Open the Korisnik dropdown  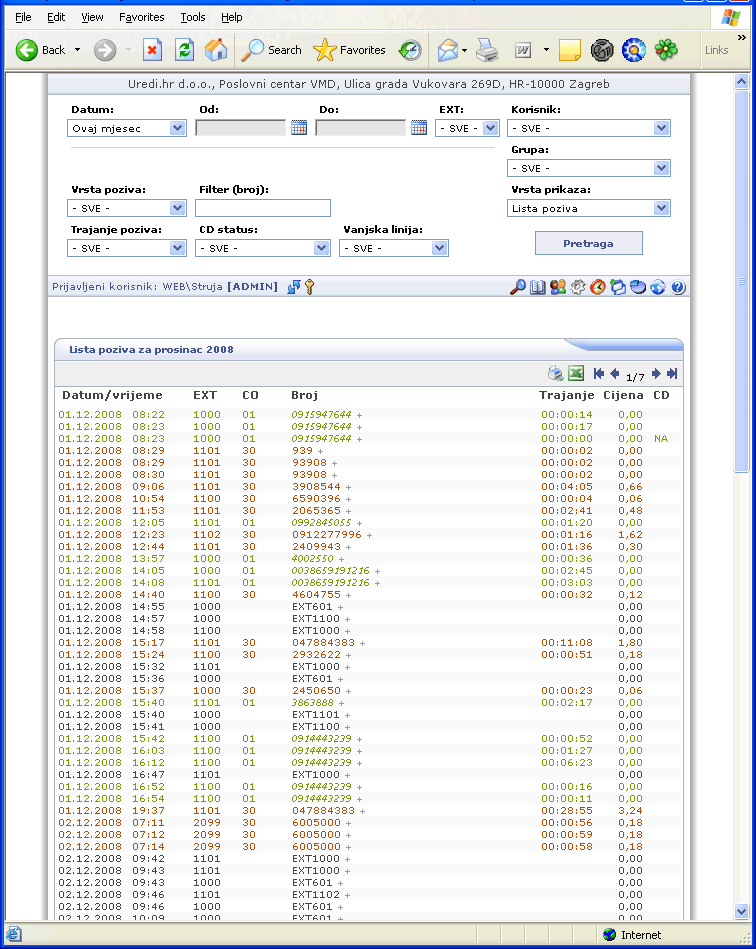point(588,128)
